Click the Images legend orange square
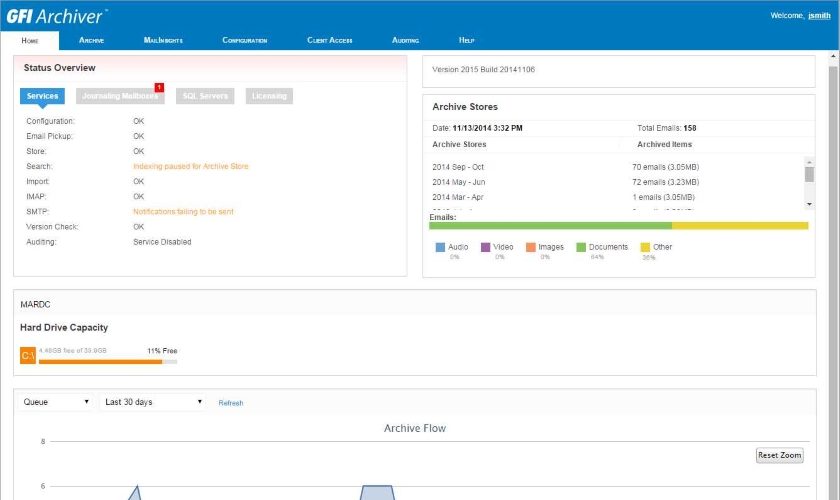Image resolution: width=840 pixels, height=500 pixels. click(x=531, y=247)
